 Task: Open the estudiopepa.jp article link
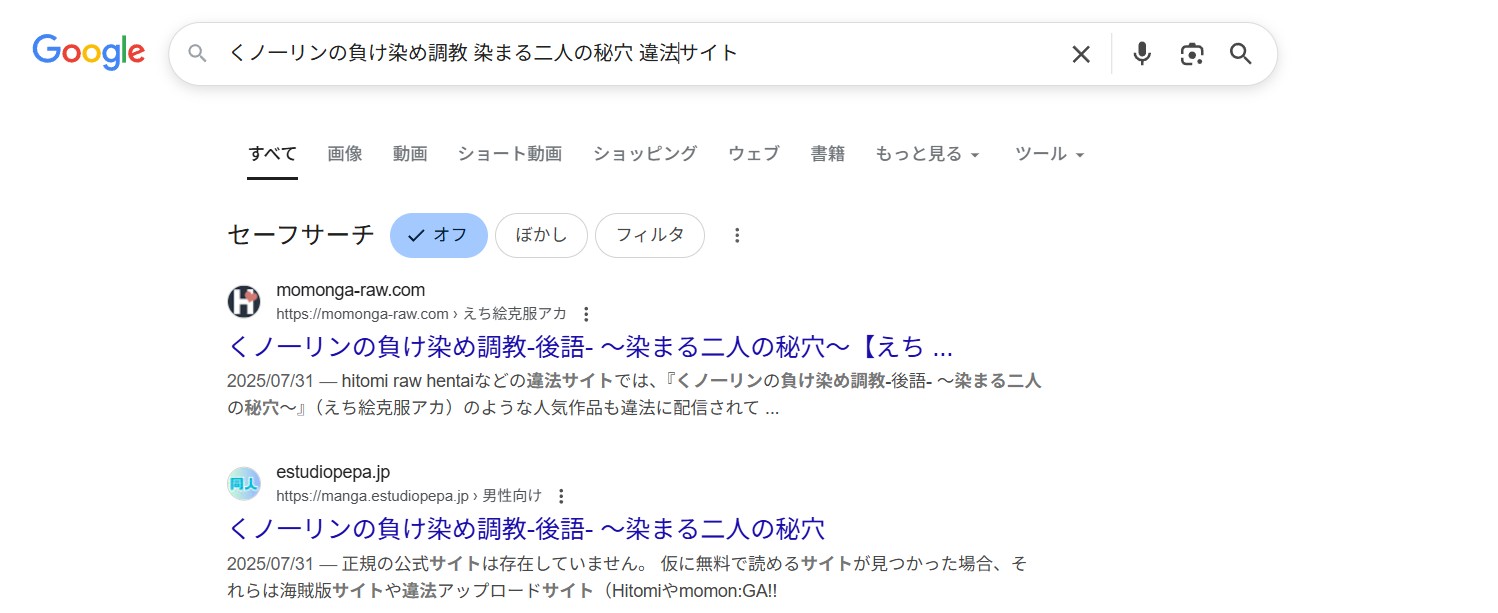pyautogui.click(x=527, y=528)
